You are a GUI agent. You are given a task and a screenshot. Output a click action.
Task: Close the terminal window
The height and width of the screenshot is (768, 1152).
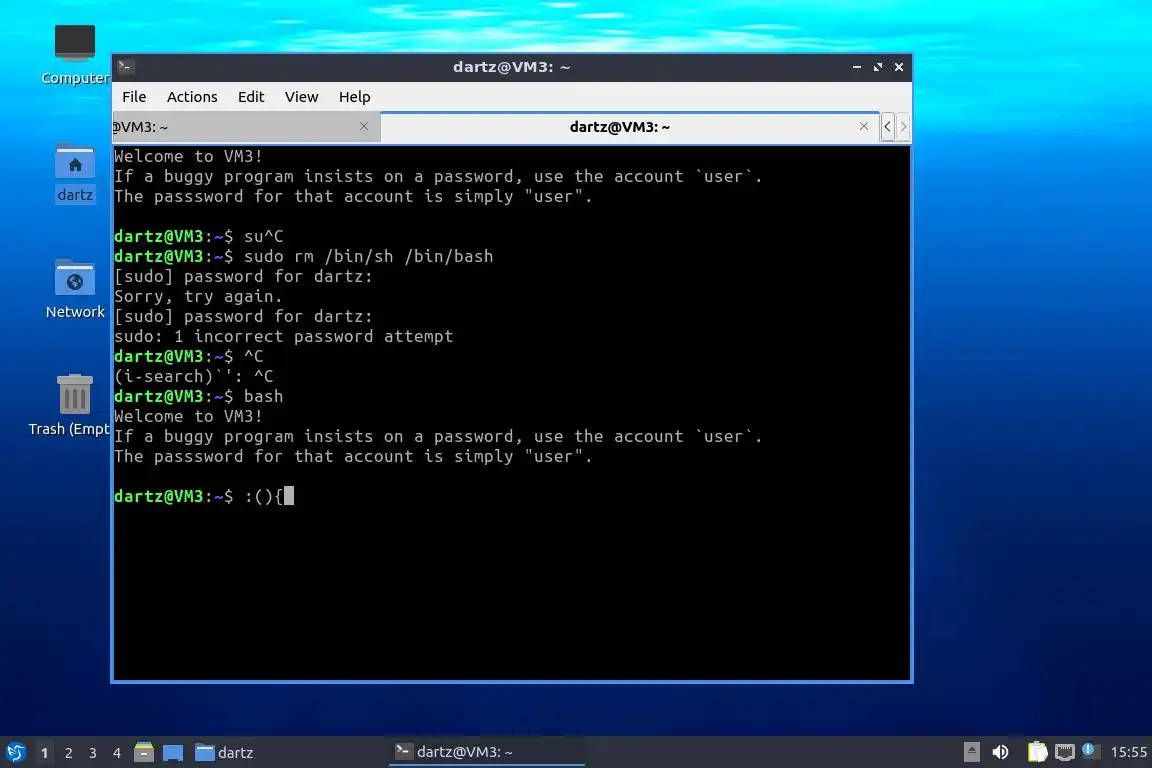click(899, 67)
